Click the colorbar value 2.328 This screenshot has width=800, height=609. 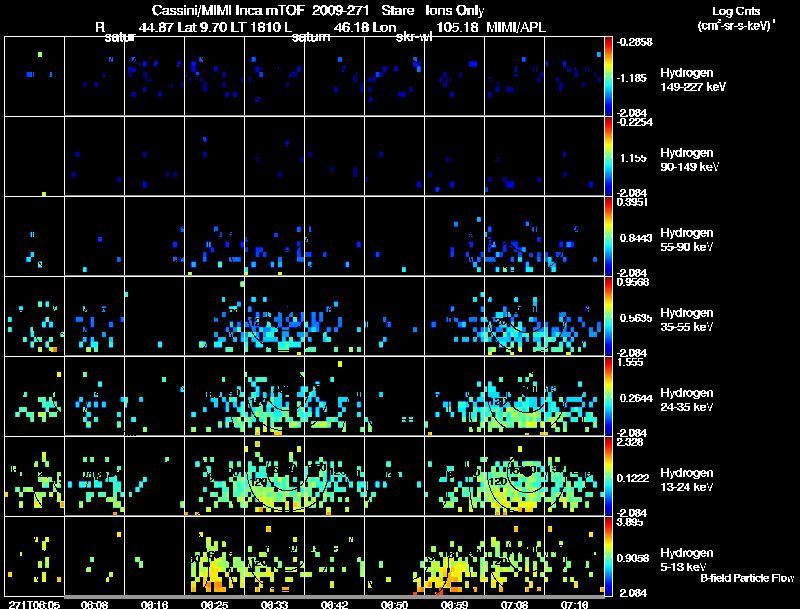point(630,442)
